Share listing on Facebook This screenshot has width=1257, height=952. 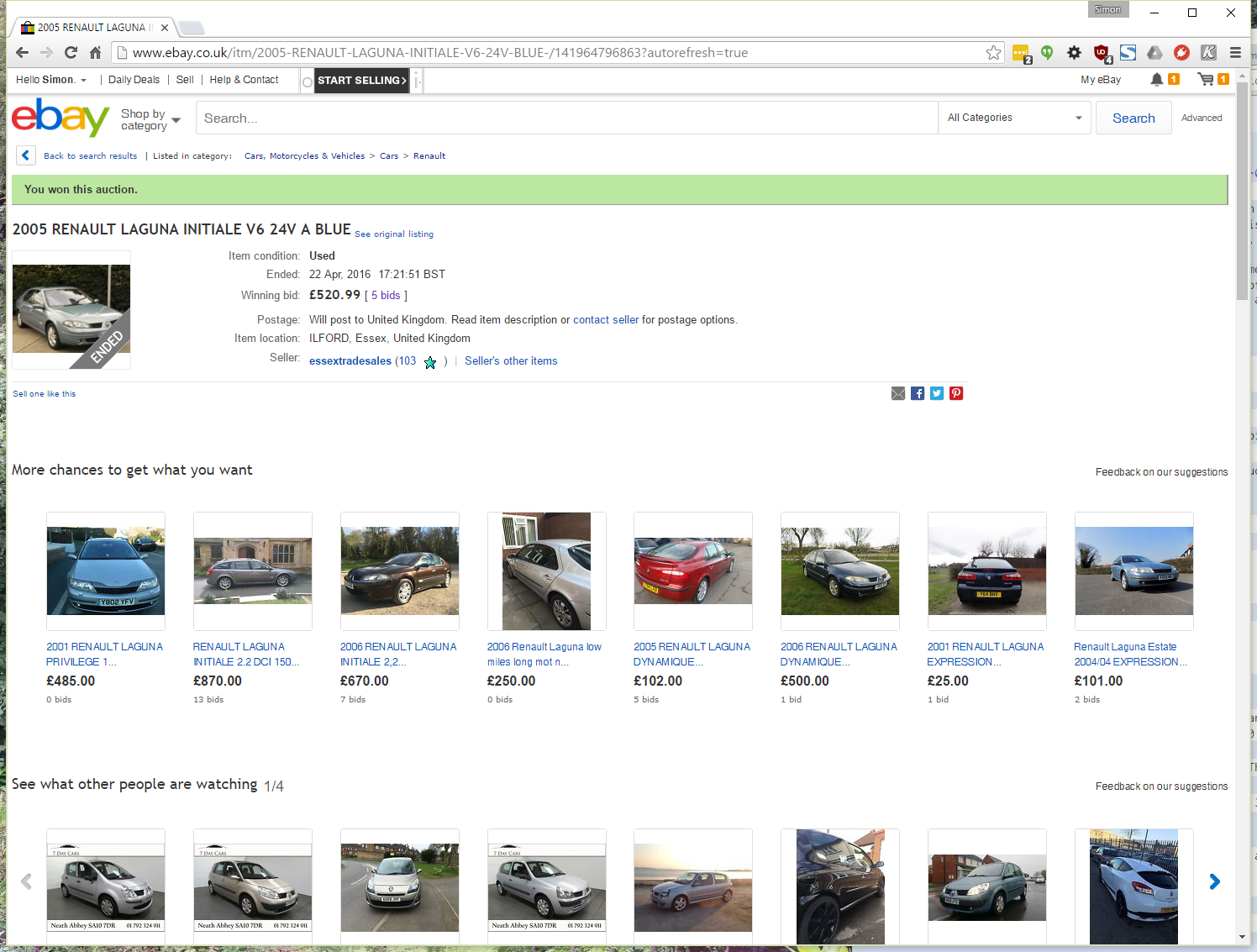point(918,393)
